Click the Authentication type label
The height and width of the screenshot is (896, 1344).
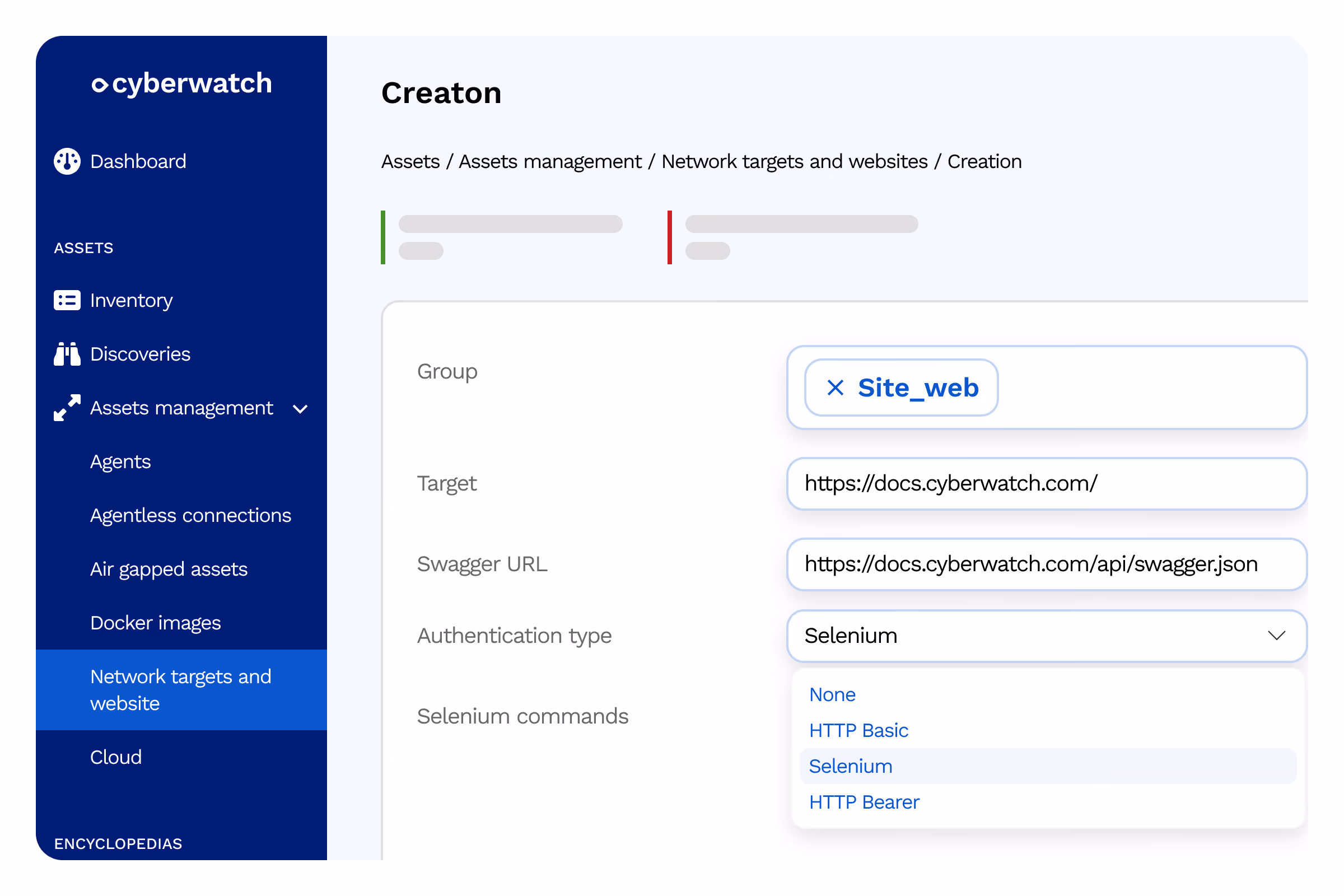coord(514,636)
